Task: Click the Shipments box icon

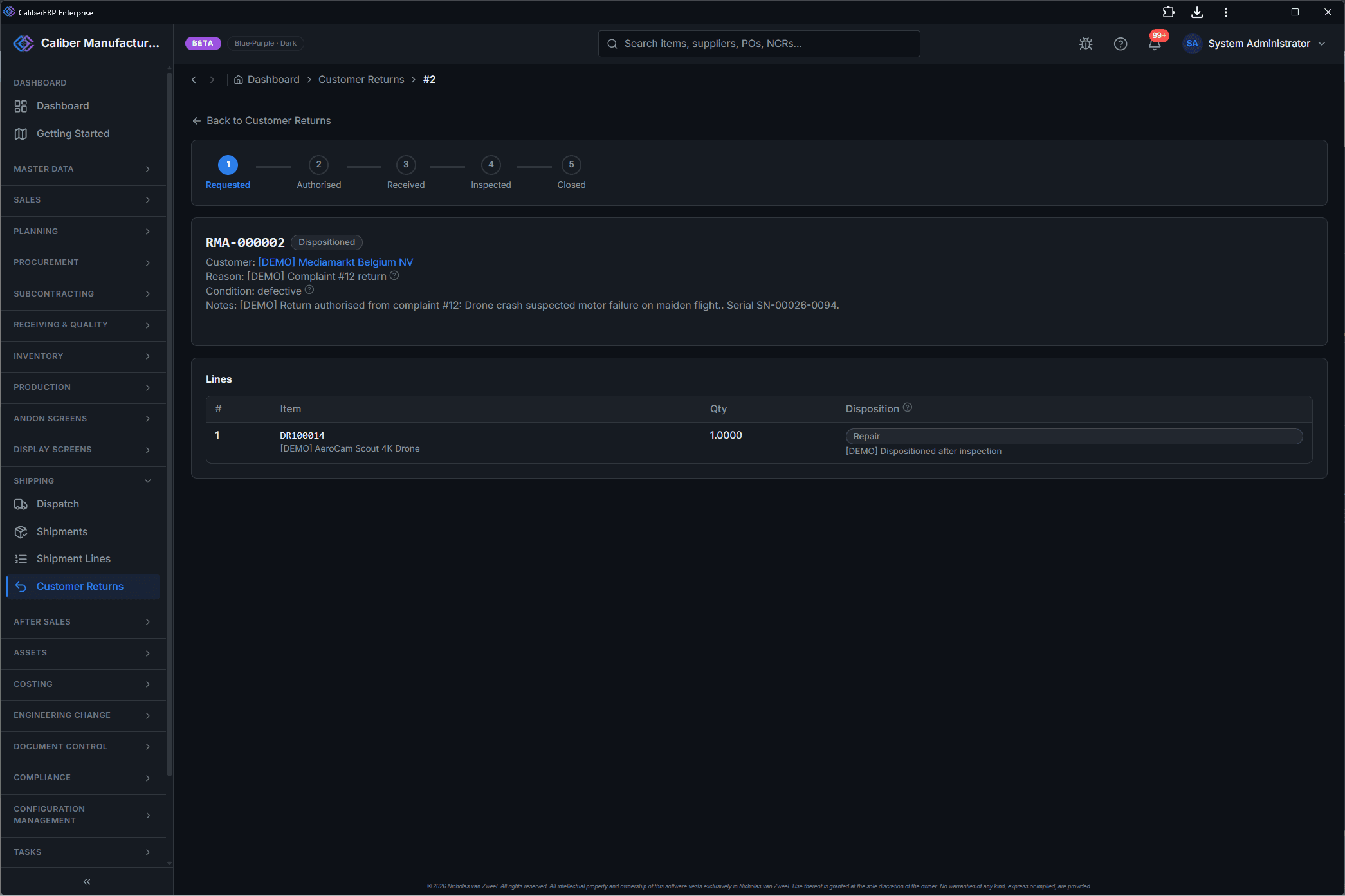Action: pyautogui.click(x=21, y=532)
